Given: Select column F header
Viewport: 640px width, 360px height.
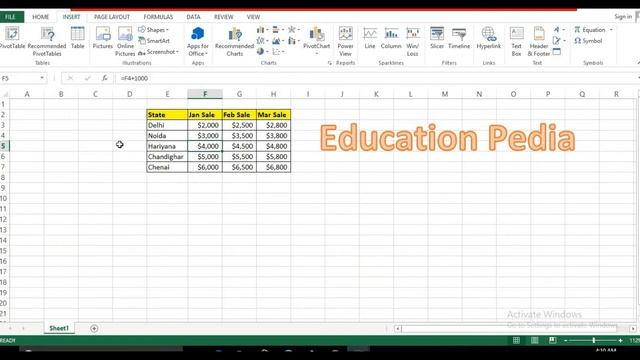Looking at the screenshot, I should pos(205,94).
